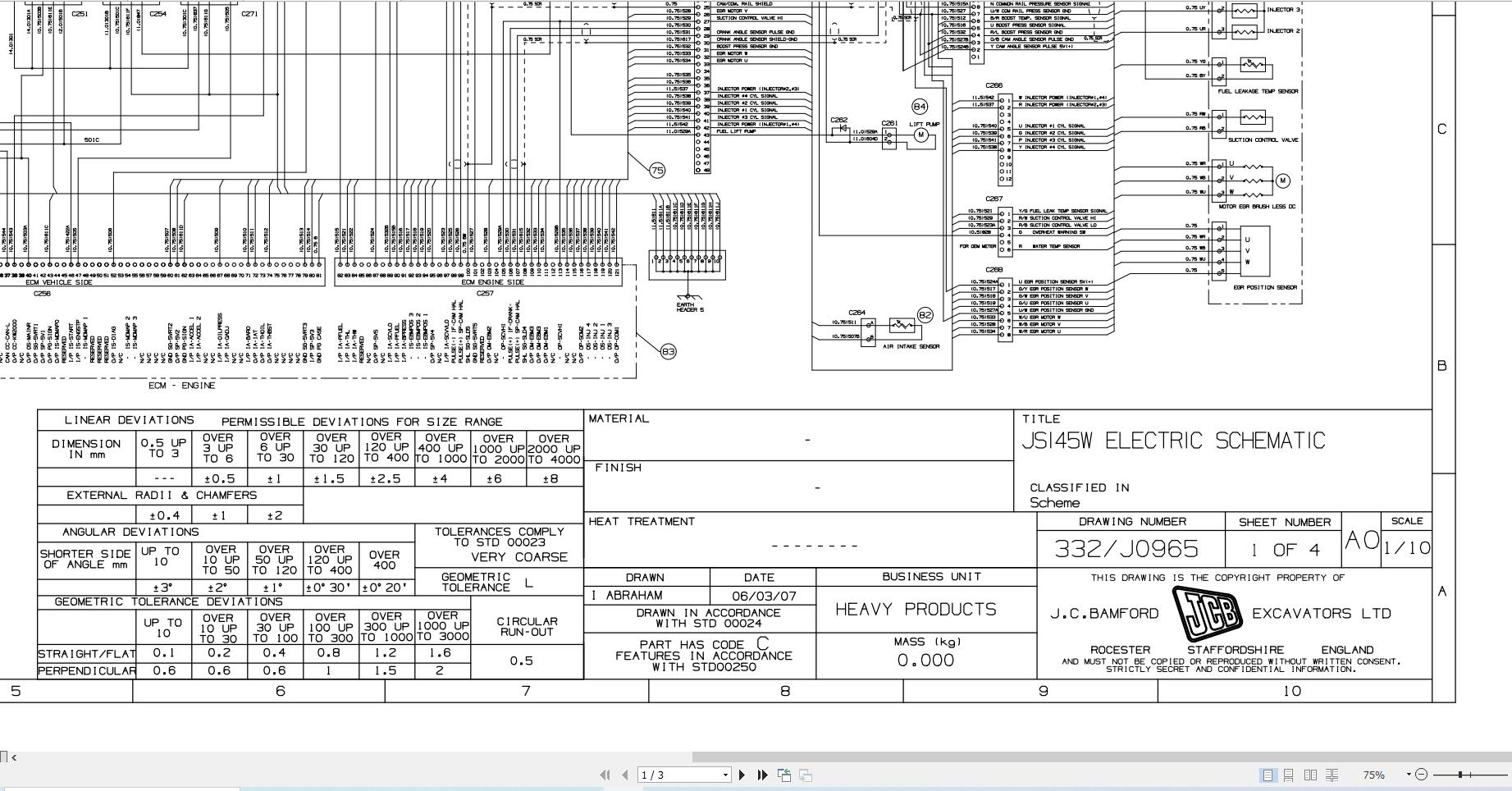
Task: Enable continuous scrolling page view
Action: 1289,775
